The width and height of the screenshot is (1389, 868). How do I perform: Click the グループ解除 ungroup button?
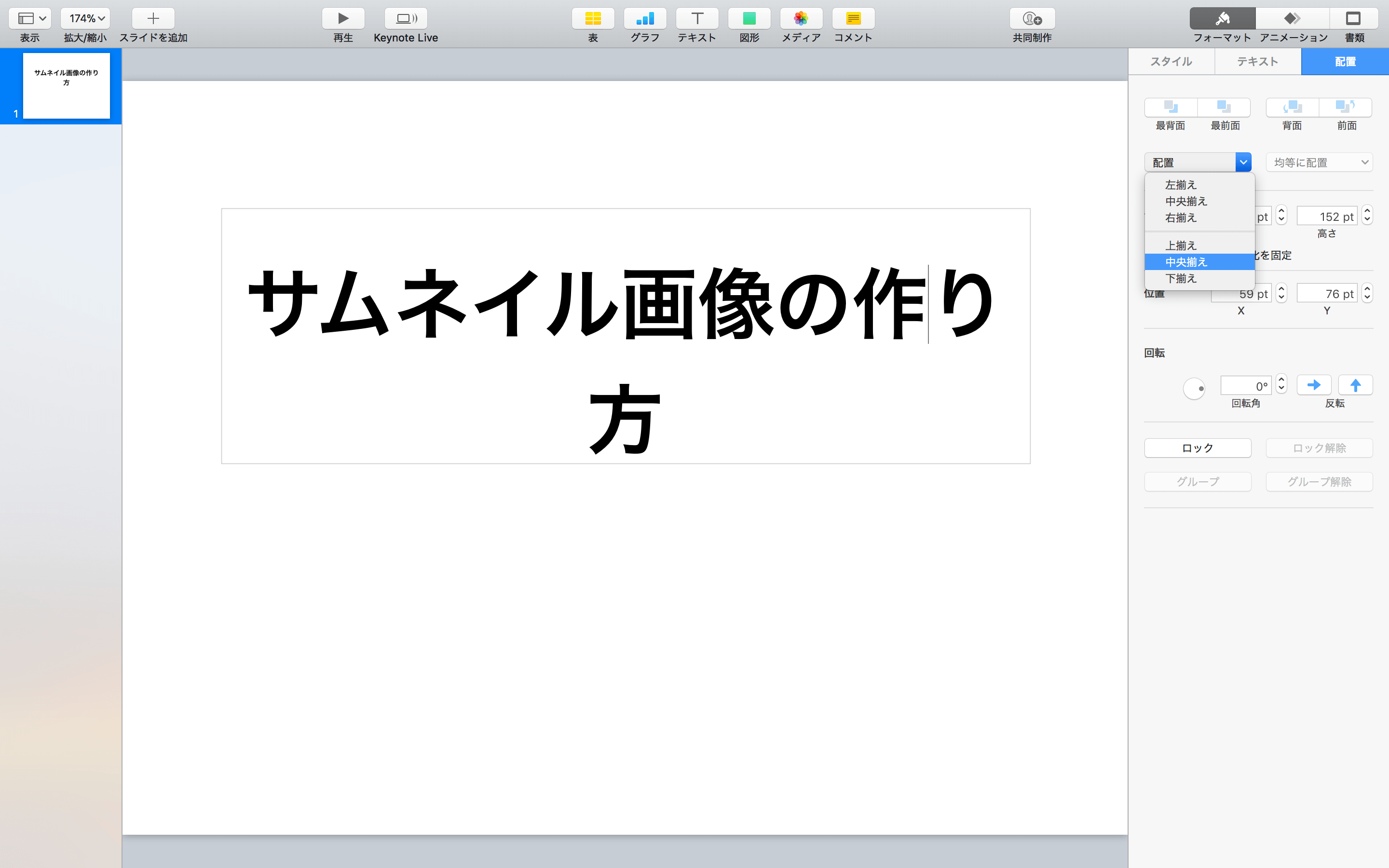(1319, 482)
